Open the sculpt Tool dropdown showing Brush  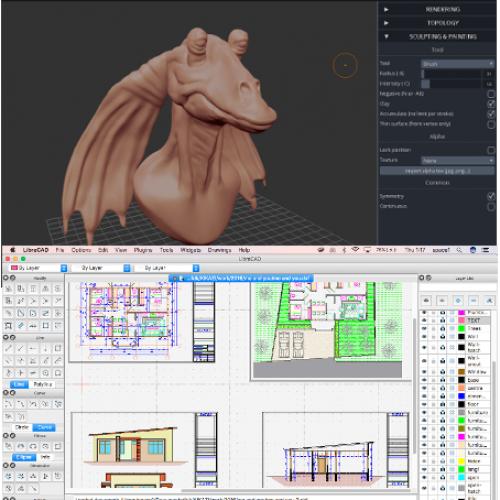pos(457,64)
